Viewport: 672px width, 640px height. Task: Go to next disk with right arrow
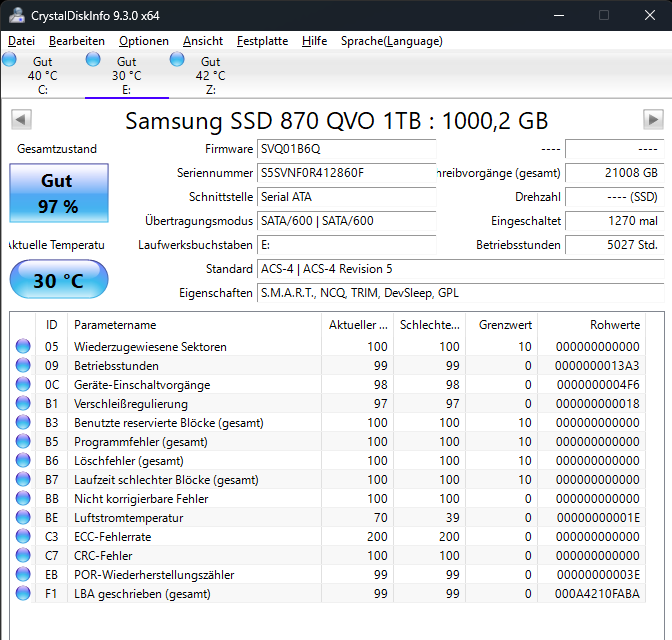pyautogui.click(x=653, y=120)
